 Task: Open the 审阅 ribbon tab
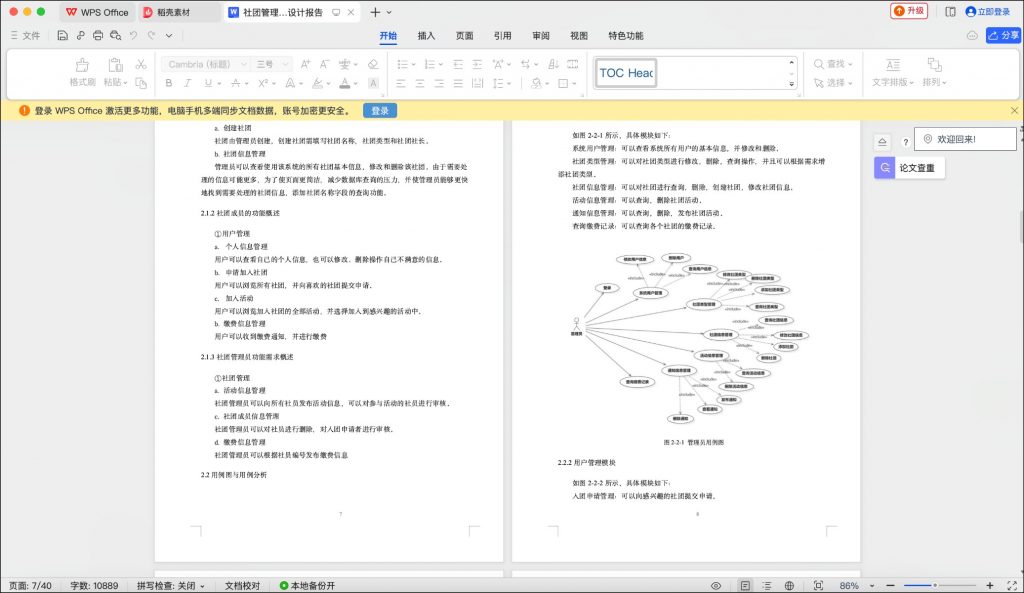541,36
